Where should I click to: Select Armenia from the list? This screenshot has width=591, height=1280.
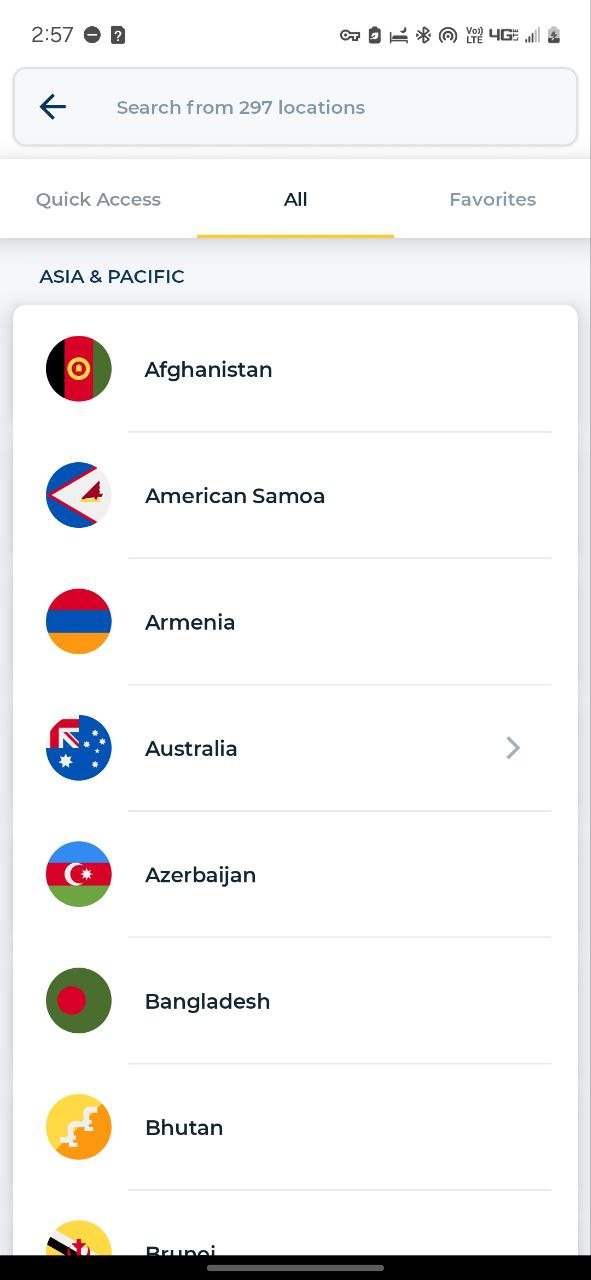296,621
